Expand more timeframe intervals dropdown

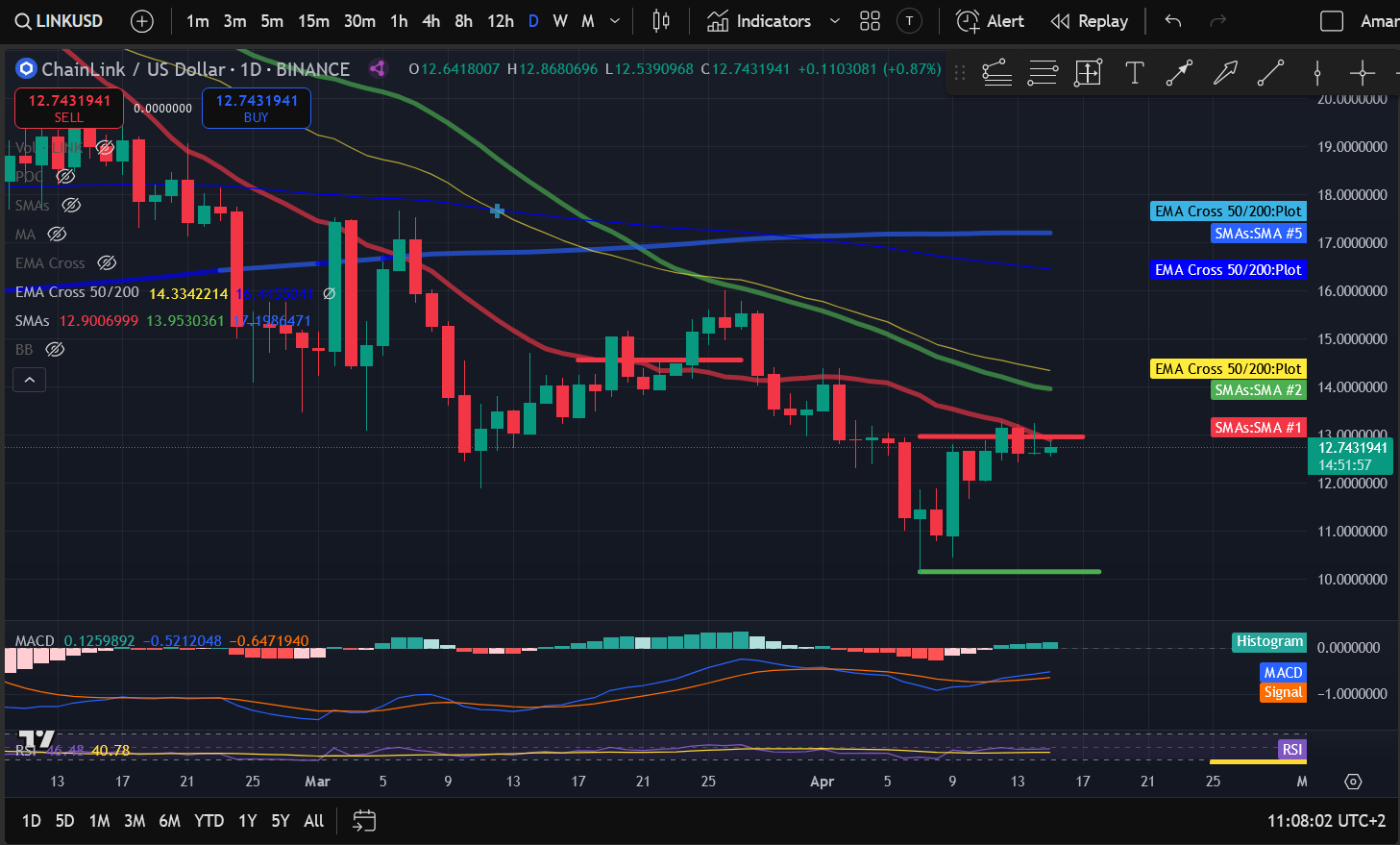pos(615,21)
